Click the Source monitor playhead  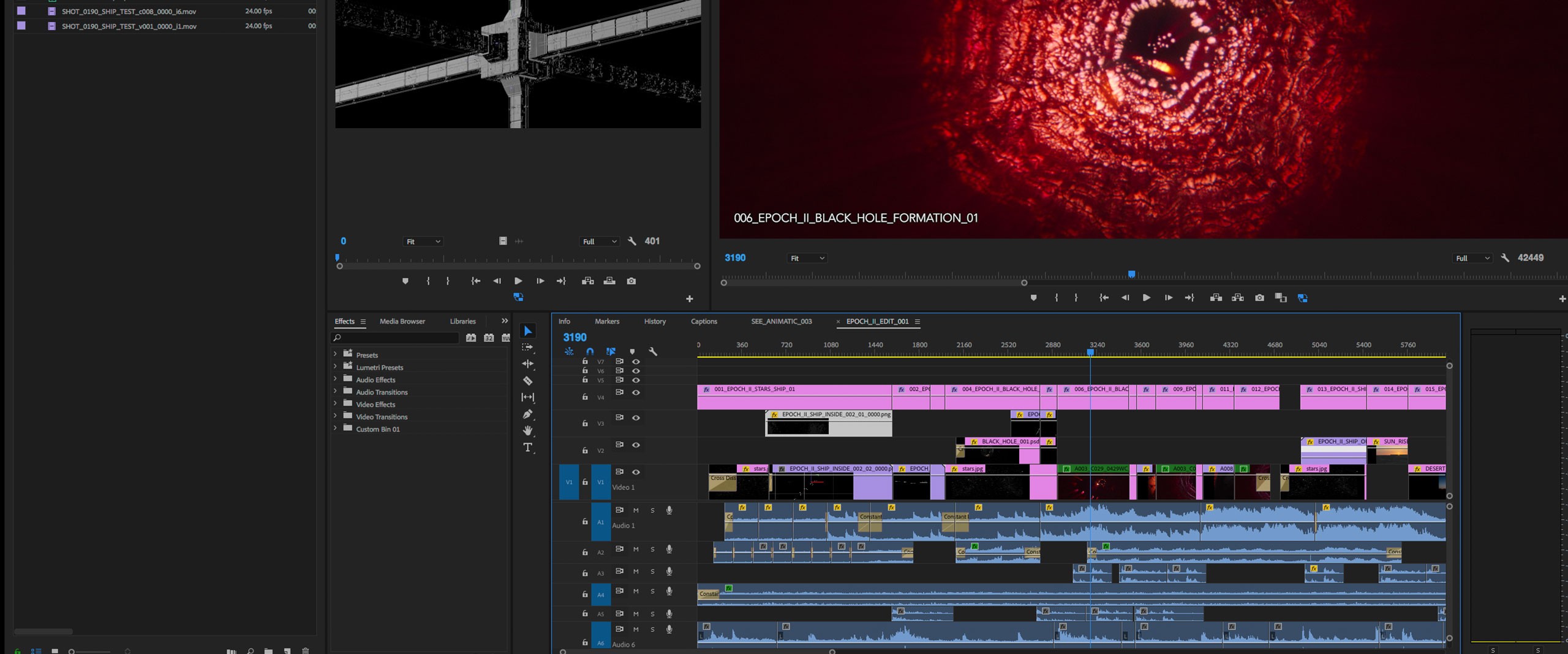coord(337,258)
